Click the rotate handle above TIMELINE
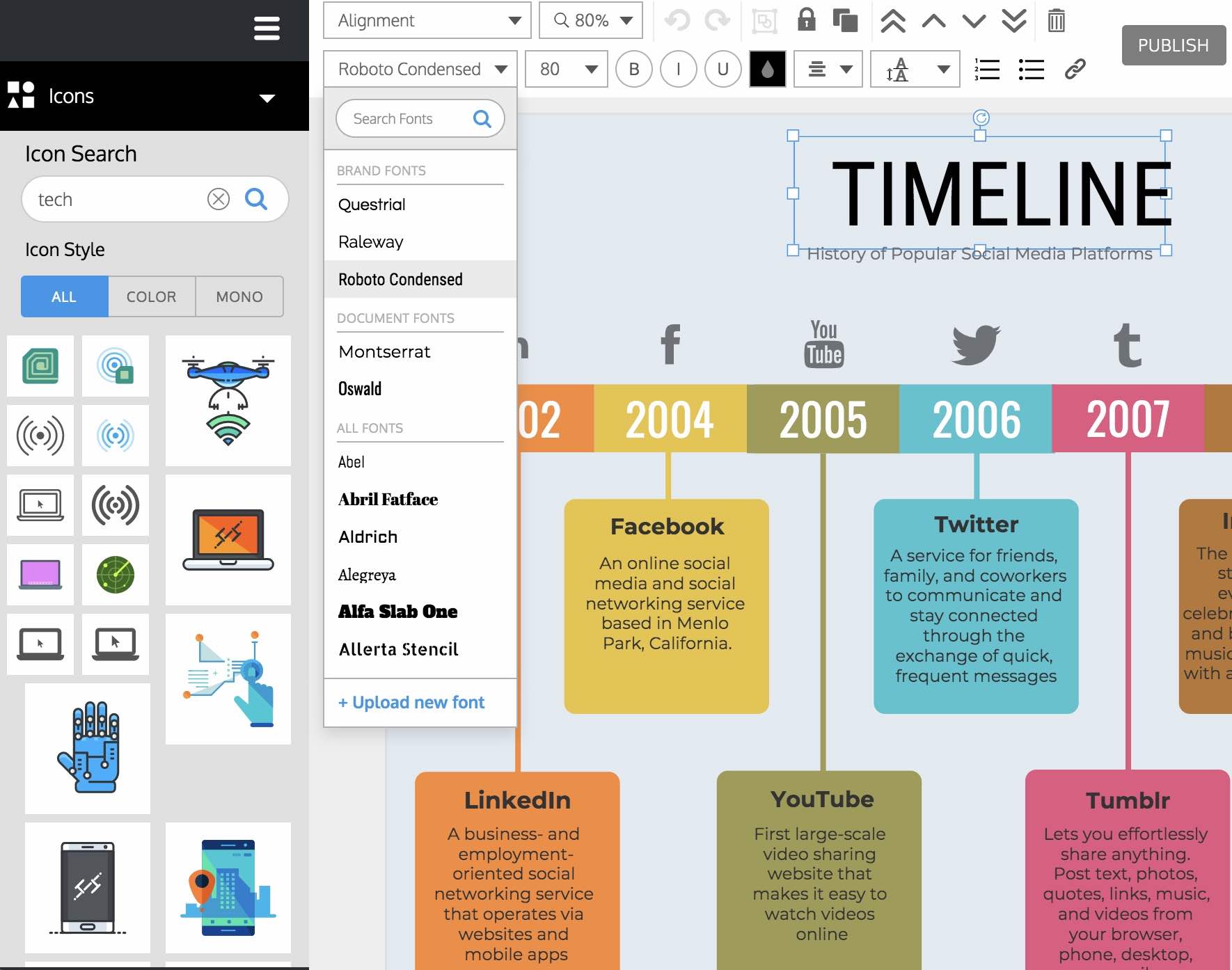 981,118
